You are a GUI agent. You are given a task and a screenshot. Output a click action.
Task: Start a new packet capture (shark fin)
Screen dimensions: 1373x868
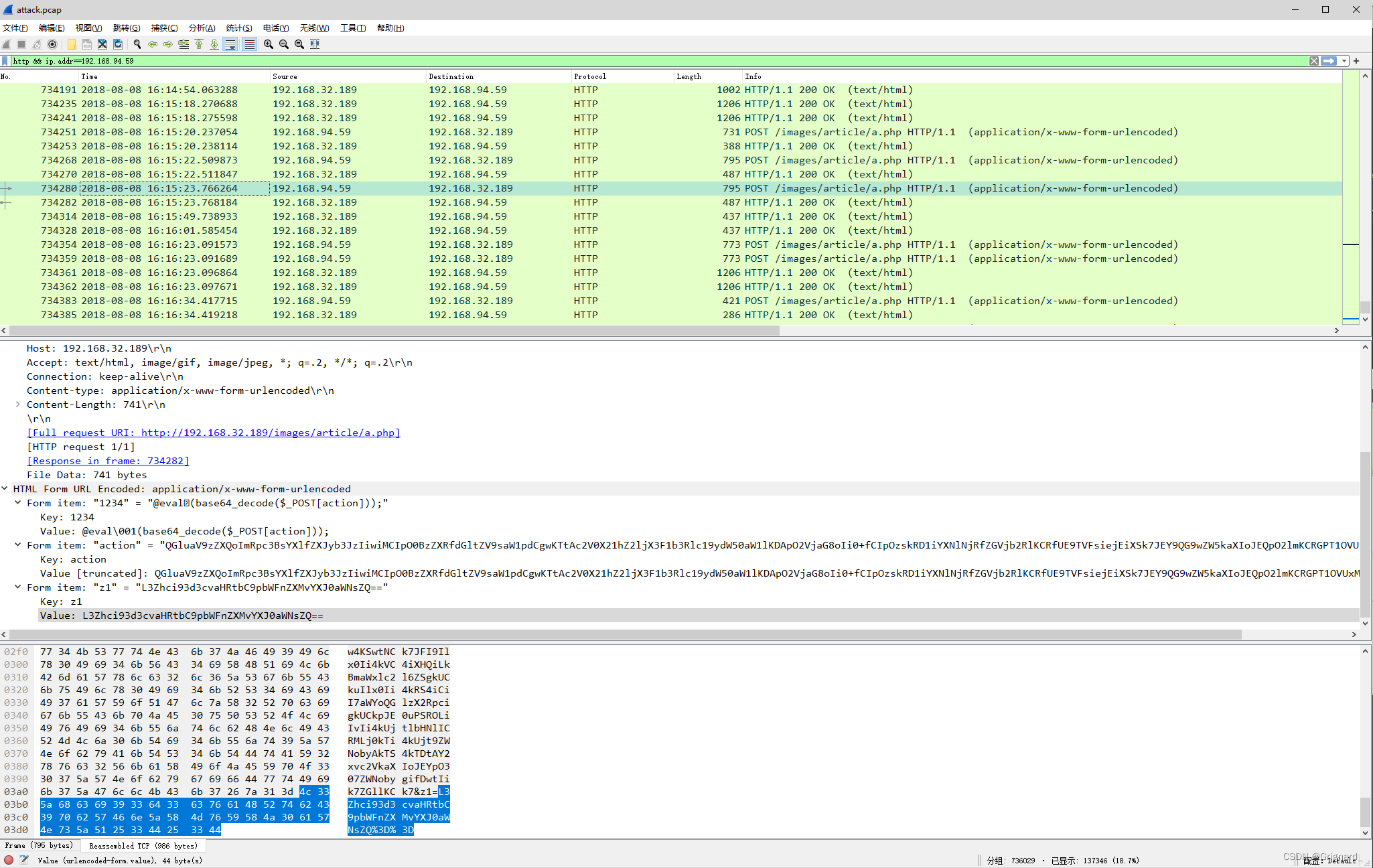coord(7,44)
